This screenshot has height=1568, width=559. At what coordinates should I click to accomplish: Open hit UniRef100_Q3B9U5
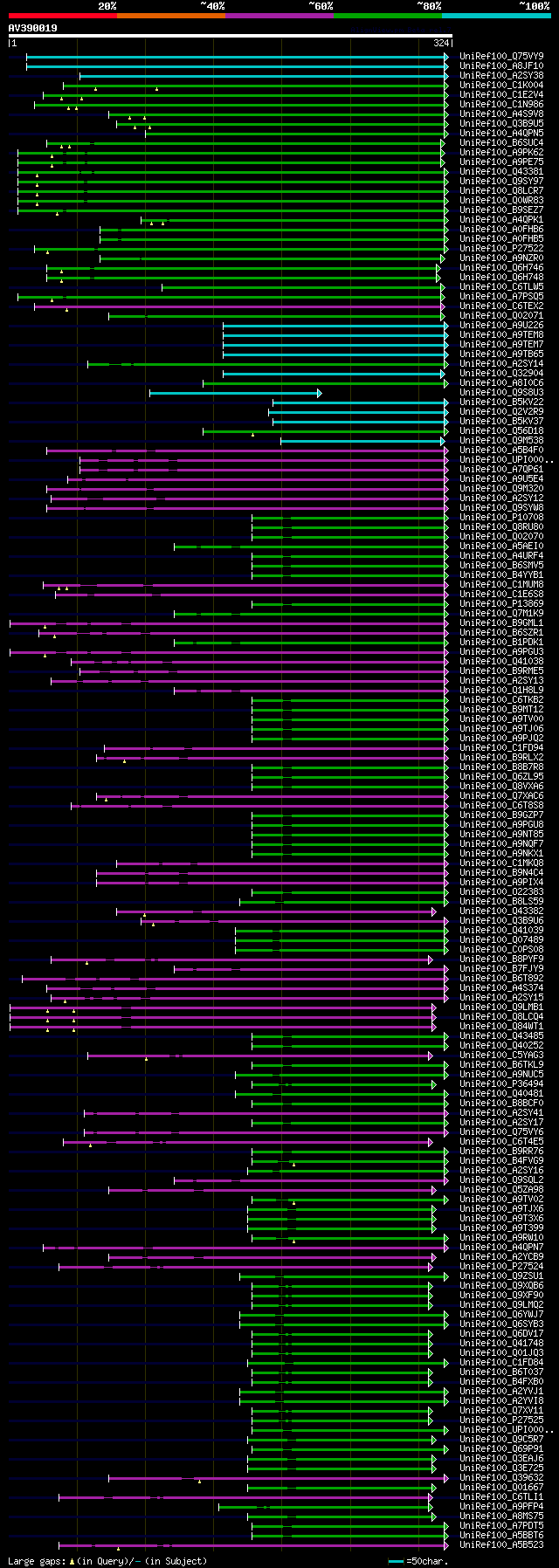click(501, 123)
